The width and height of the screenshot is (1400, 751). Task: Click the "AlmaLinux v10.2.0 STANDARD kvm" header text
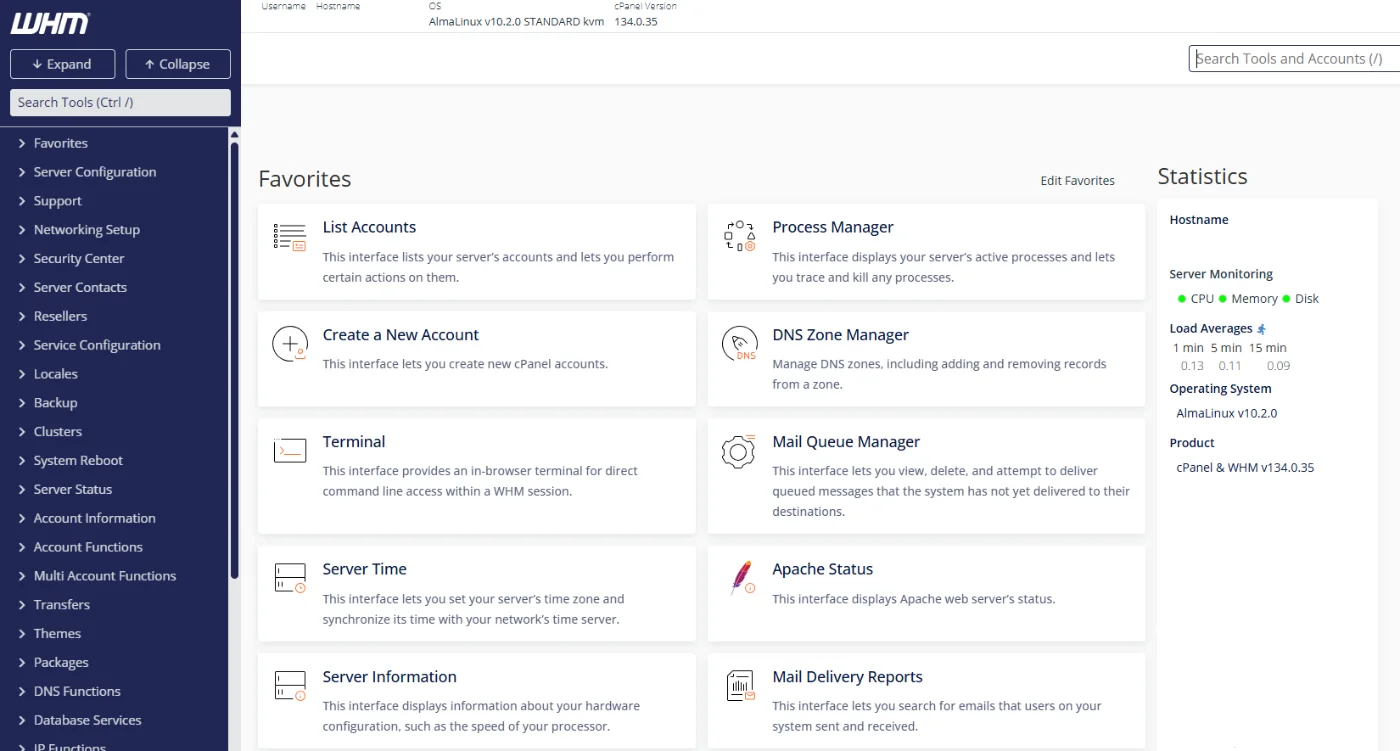point(516,21)
